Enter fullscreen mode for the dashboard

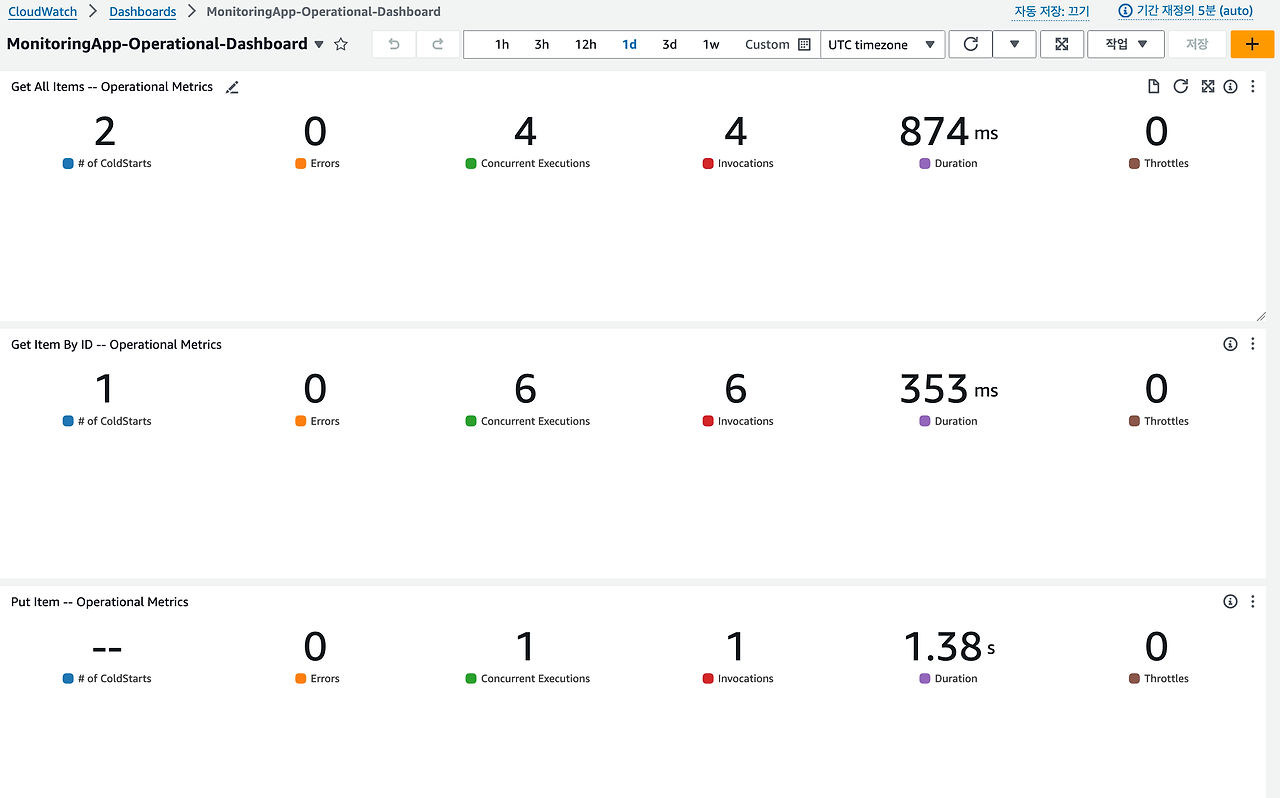1061,44
